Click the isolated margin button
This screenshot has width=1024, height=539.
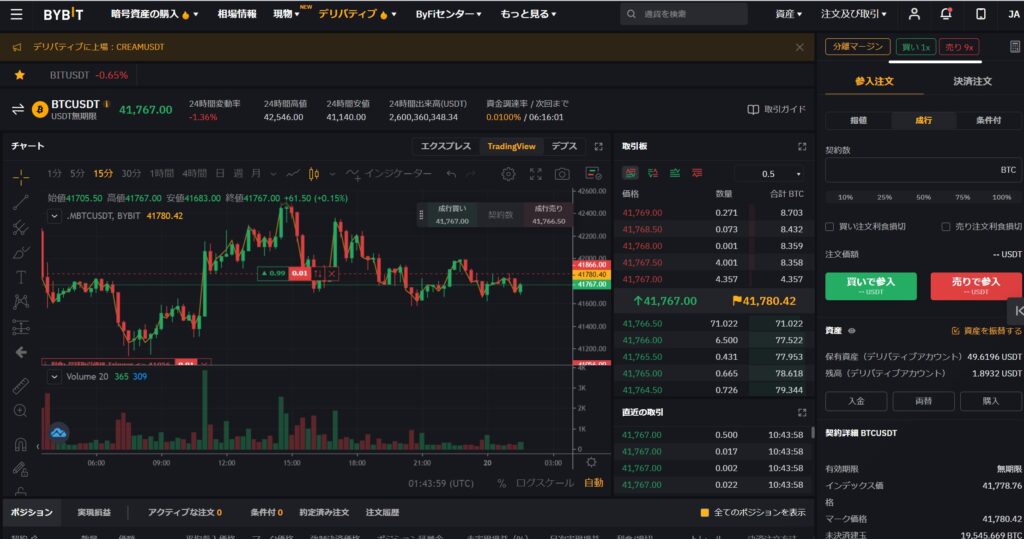857,46
